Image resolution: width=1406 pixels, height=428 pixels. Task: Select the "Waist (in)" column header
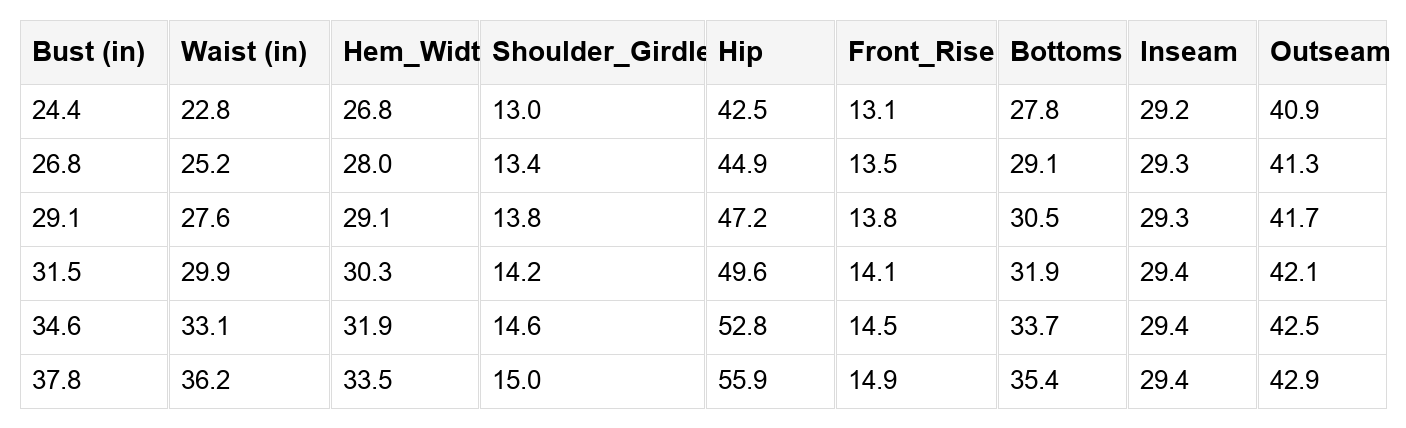point(244,52)
